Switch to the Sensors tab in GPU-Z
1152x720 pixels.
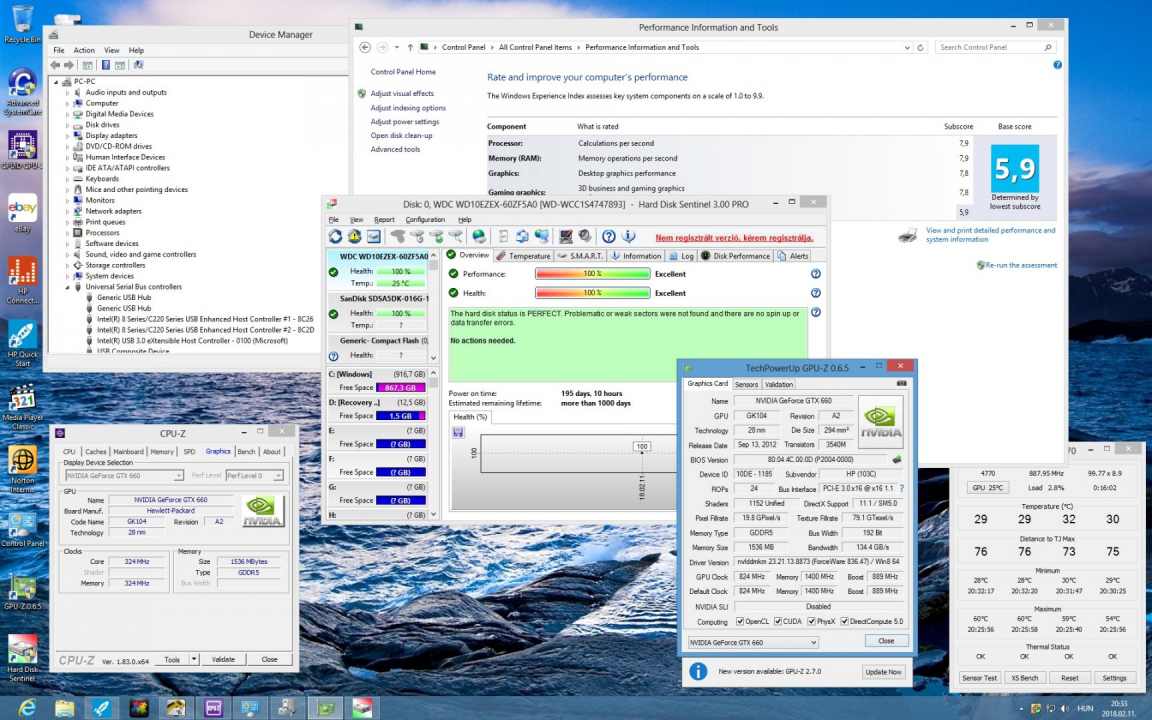tap(746, 384)
